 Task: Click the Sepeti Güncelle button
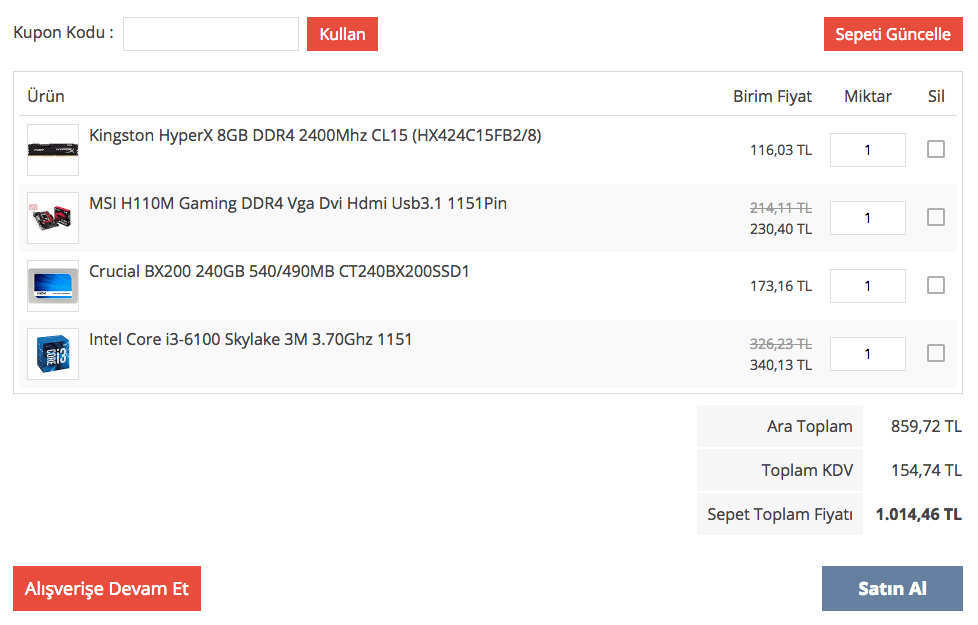point(893,34)
